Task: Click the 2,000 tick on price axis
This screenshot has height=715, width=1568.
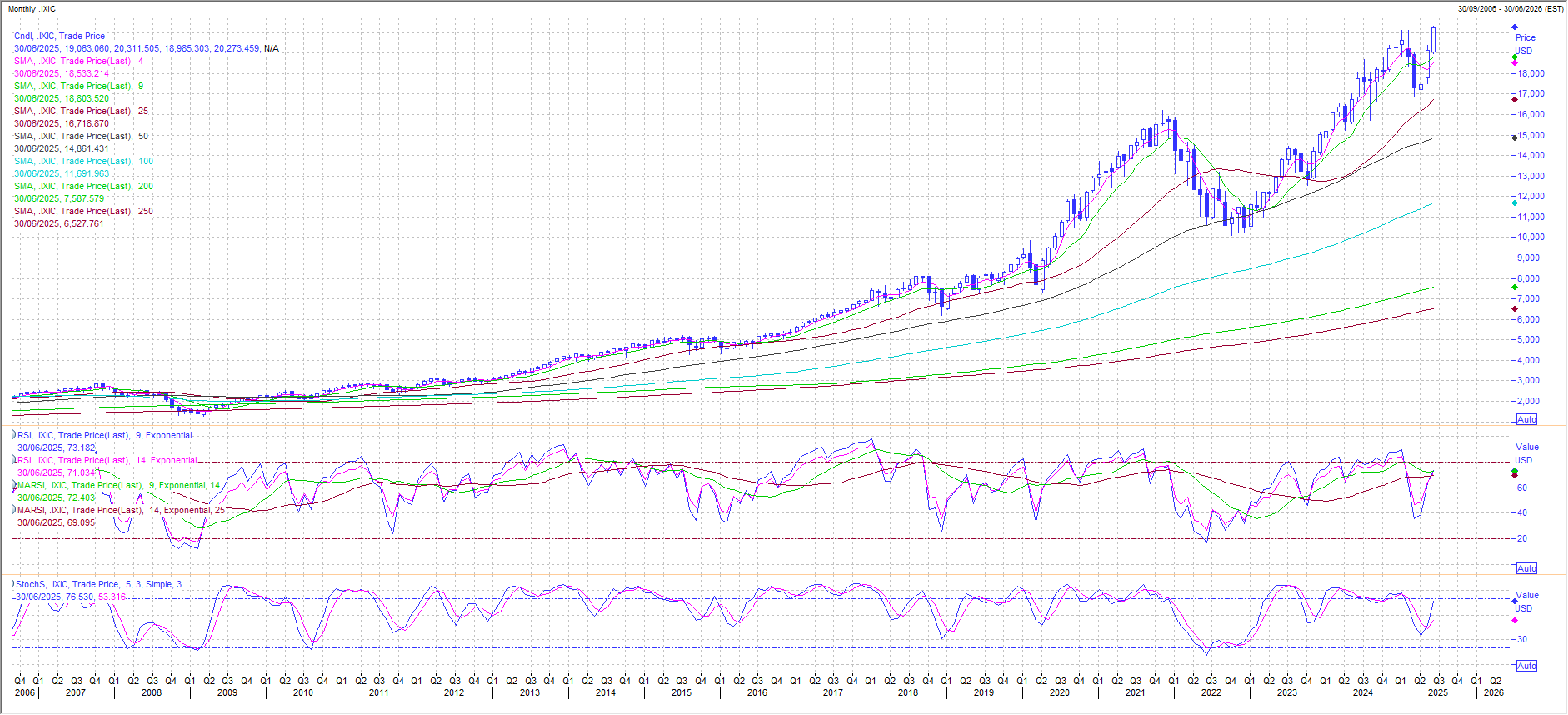Action: pyautogui.click(x=1528, y=401)
